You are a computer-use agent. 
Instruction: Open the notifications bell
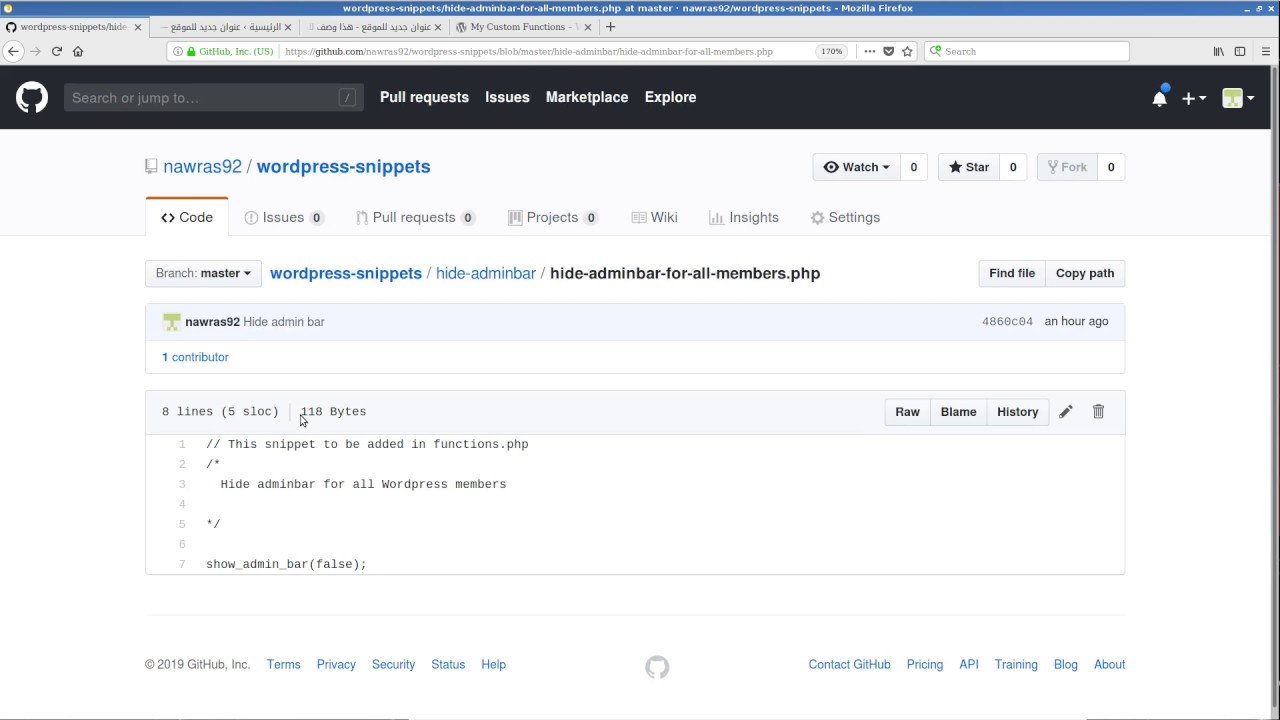pos(1159,98)
